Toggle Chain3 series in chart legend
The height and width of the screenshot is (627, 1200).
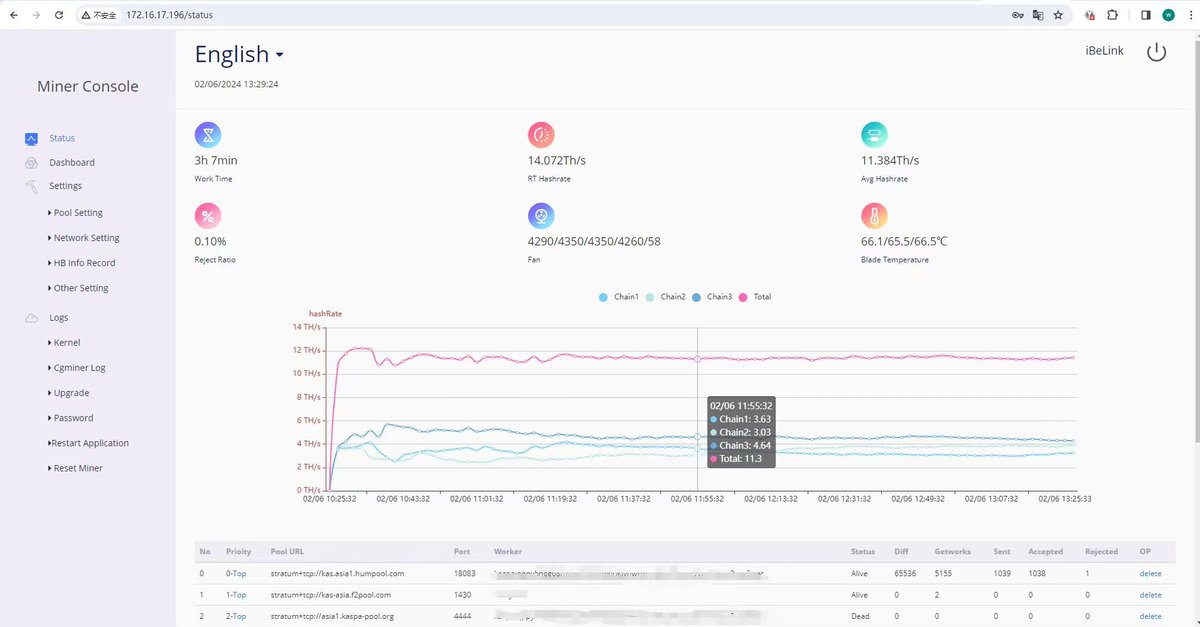tap(712, 297)
